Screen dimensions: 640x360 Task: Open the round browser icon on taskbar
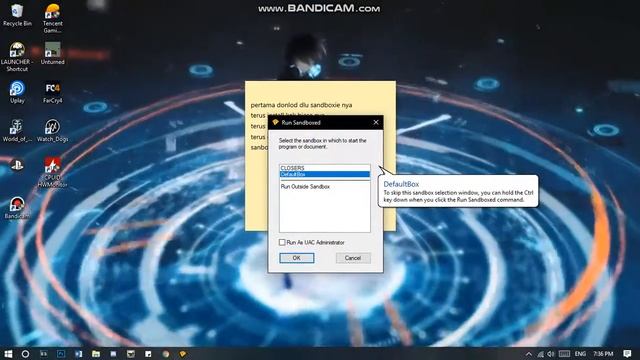click(166, 353)
